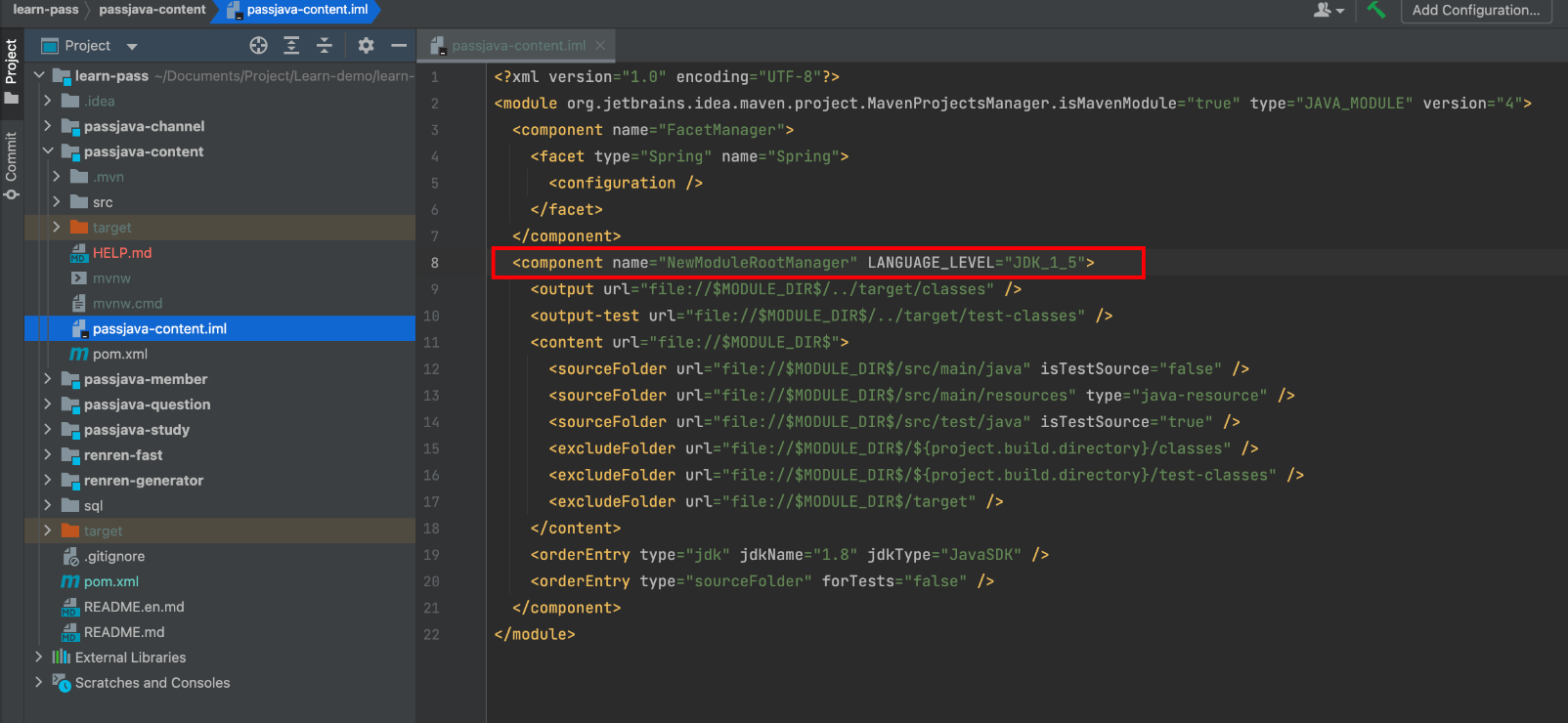Screen dimensions: 1568x723
Task: Open the Commit tool window
Action: pos(11,164)
